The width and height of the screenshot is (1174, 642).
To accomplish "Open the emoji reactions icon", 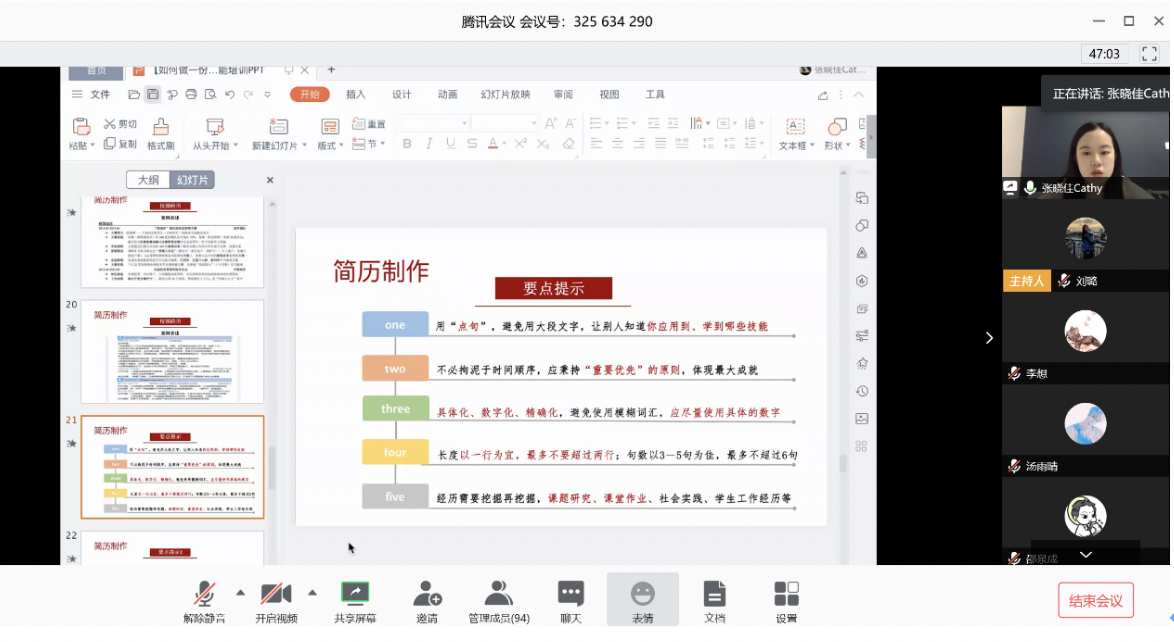I will (642, 594).
